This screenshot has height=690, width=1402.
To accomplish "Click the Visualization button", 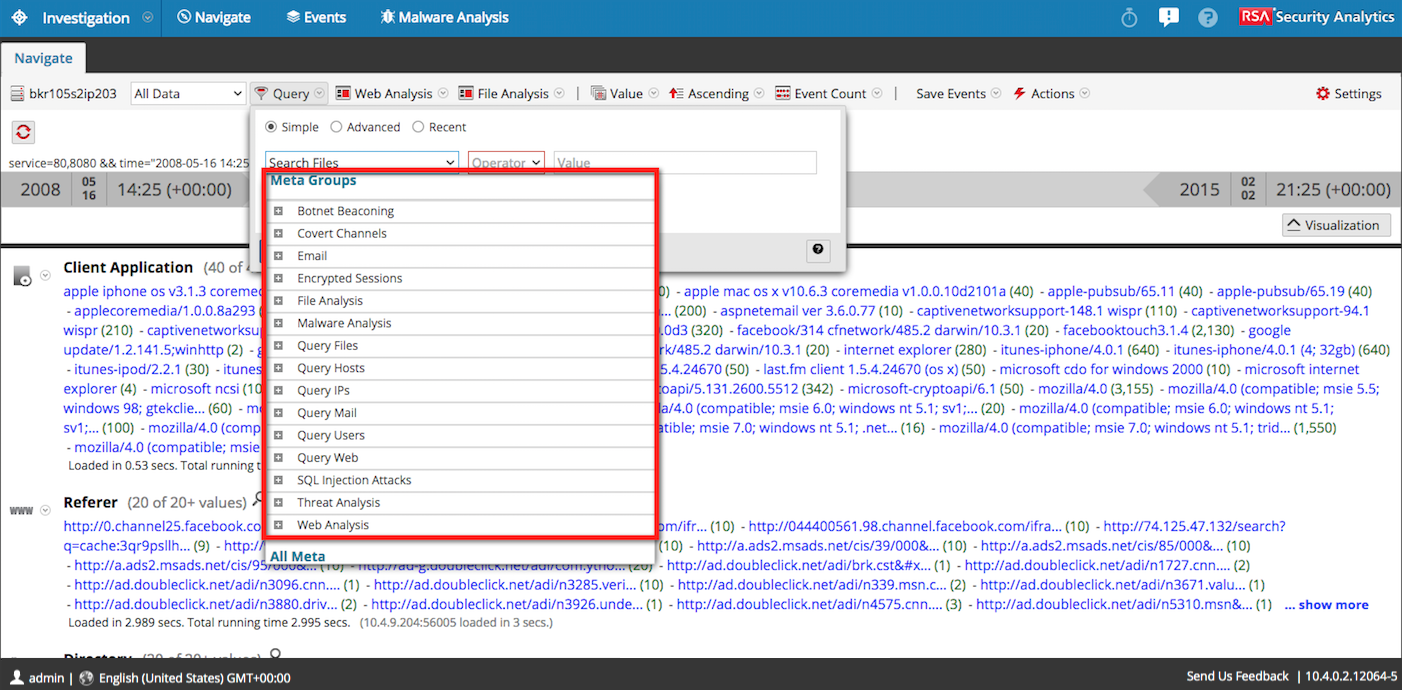I will pyautogui.click(x=1336, y=225).
